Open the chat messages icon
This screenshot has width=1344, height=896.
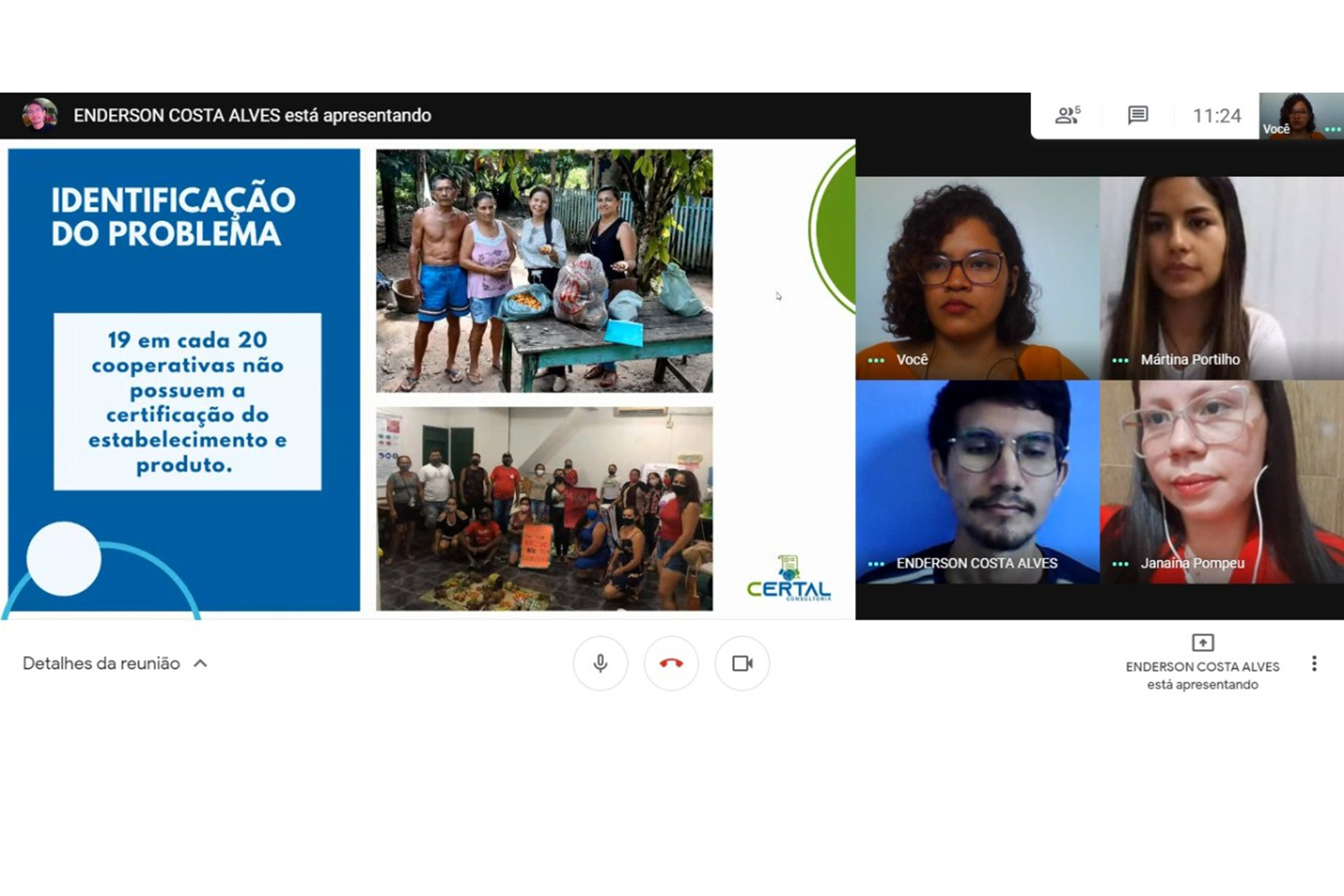tap(1138, 115)
